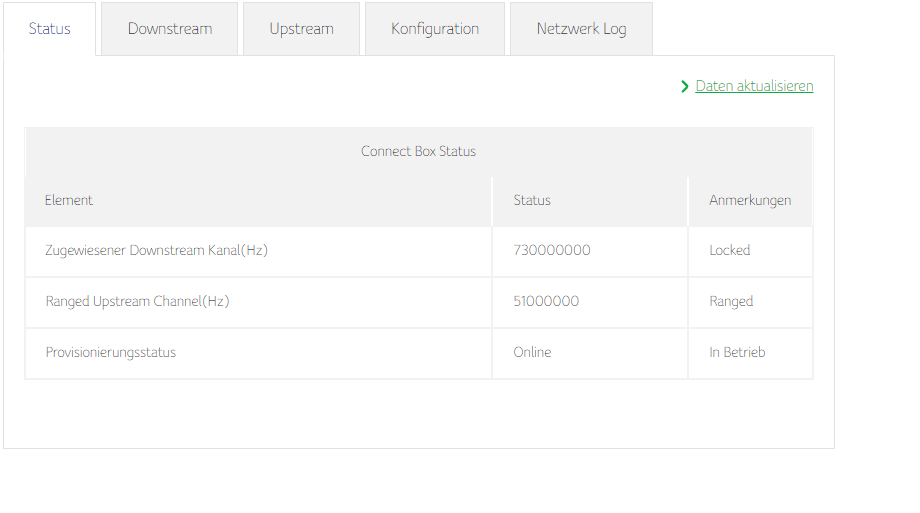920x513 pixels.
Task: Click the Anmerkungen column header
Action: 750,200
